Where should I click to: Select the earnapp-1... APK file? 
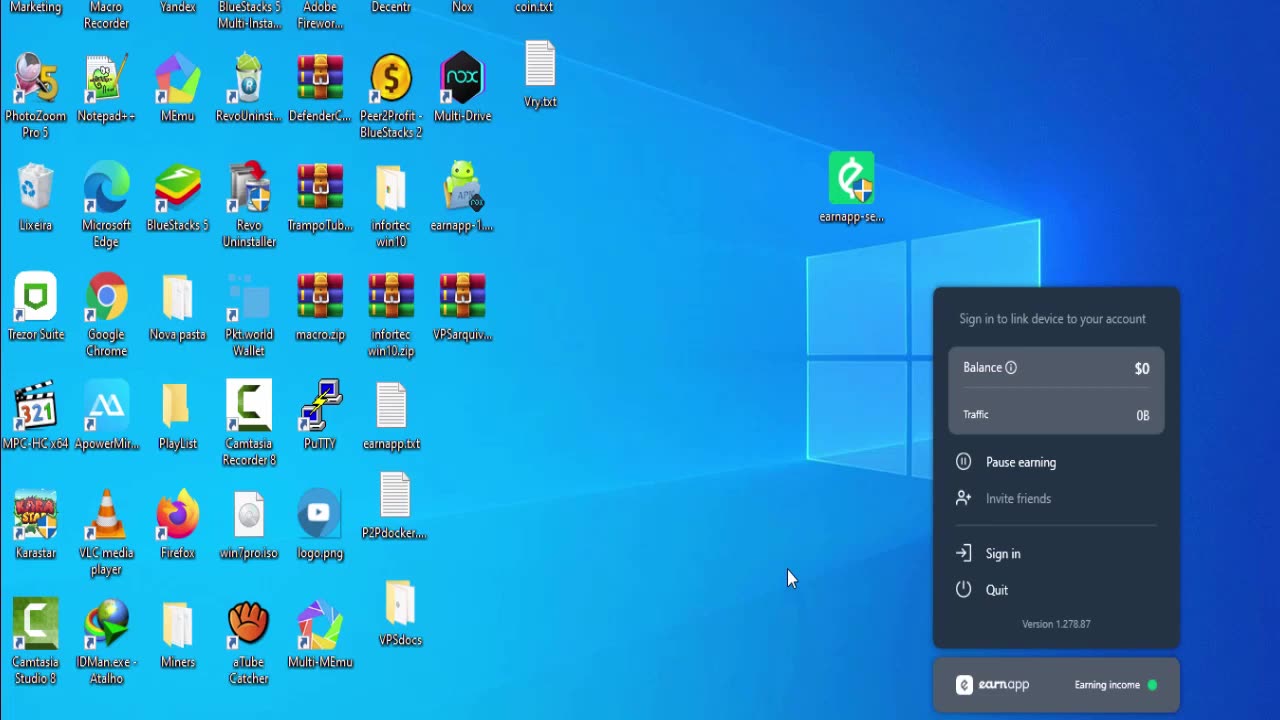tap(462, 197)
